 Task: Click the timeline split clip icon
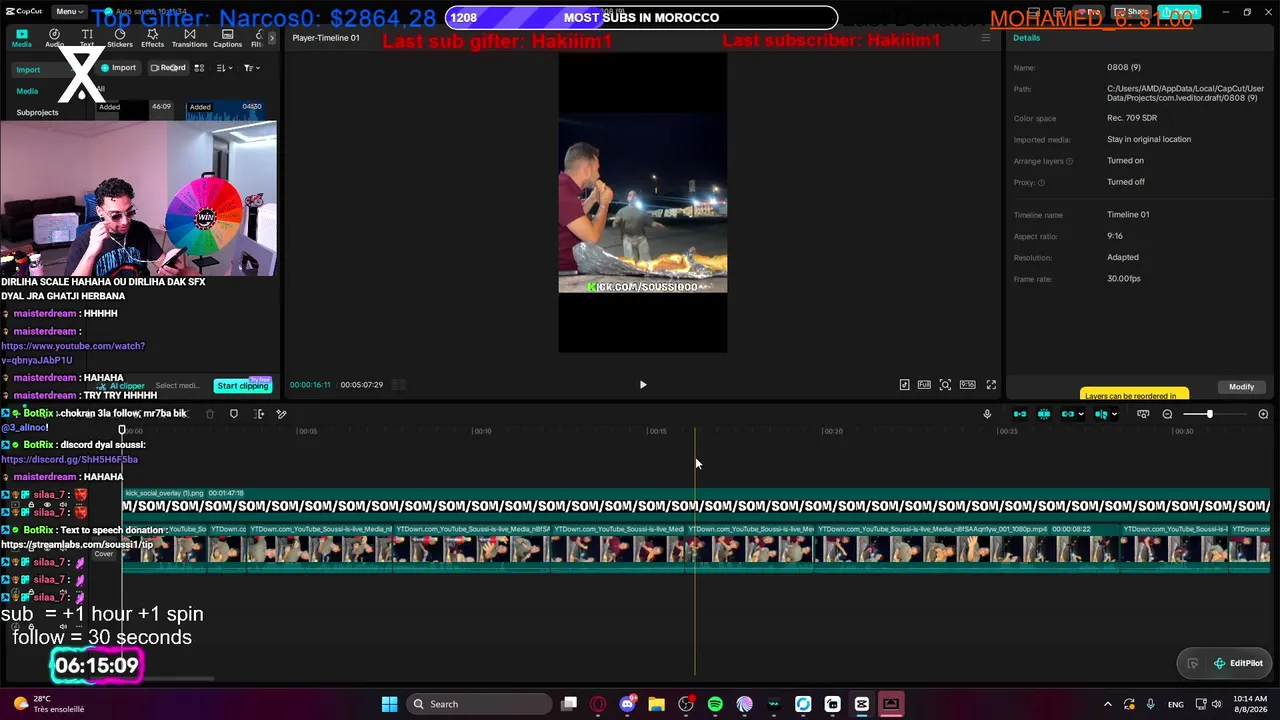point(258,414)
